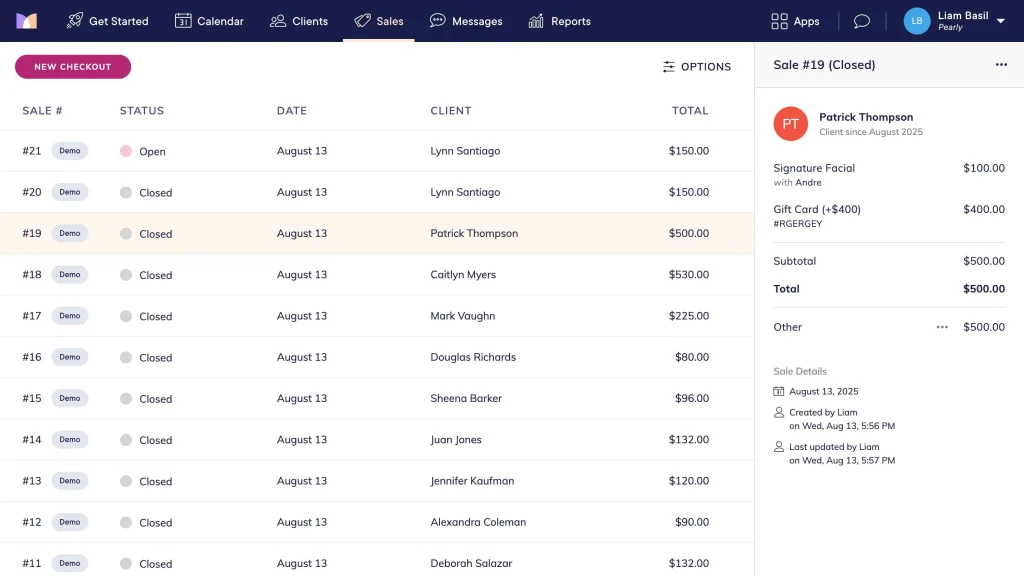Click the Demo badge on sale #16

(x=70, y=357)
